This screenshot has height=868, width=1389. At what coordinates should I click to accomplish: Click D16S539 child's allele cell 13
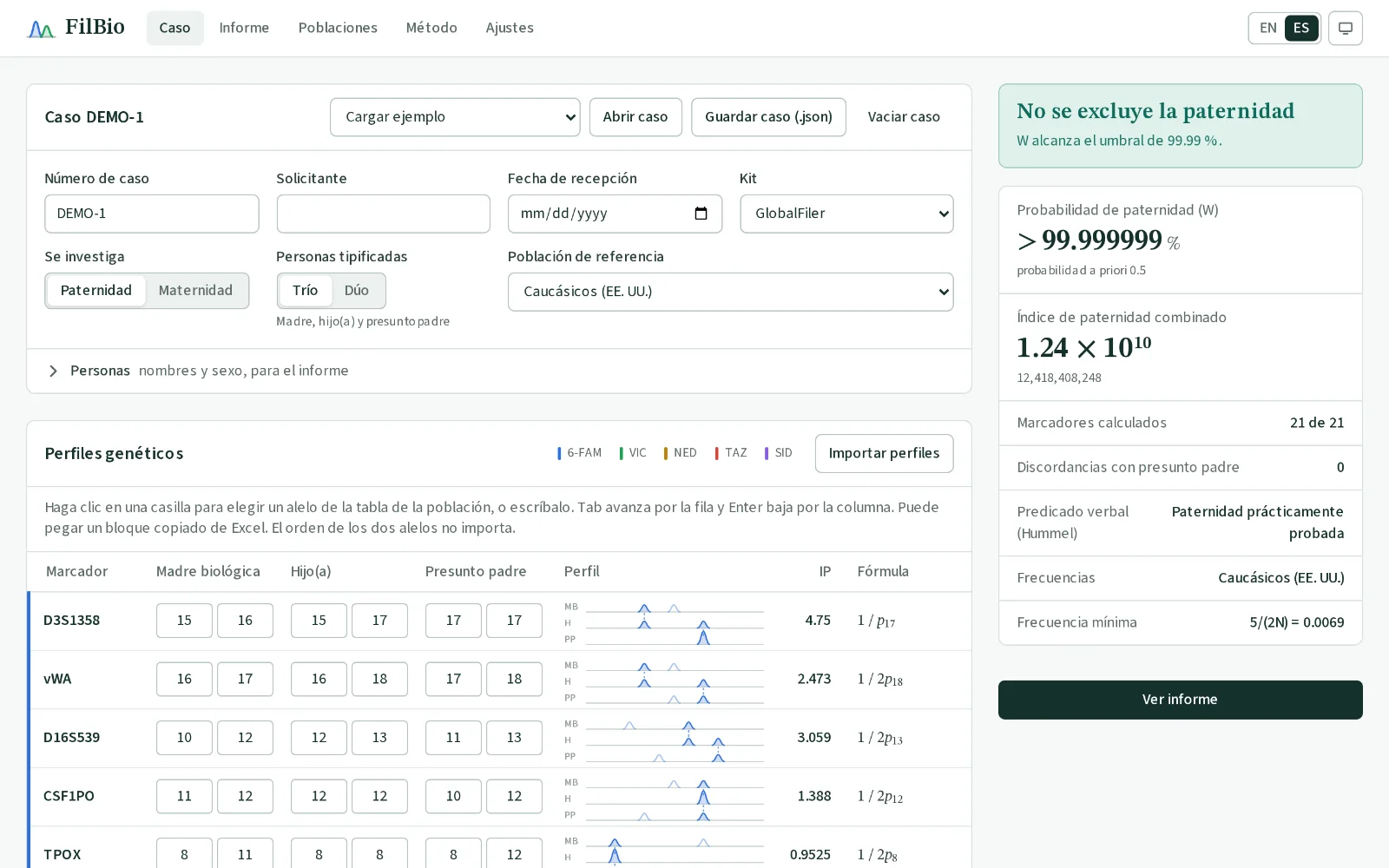point(379,738)
